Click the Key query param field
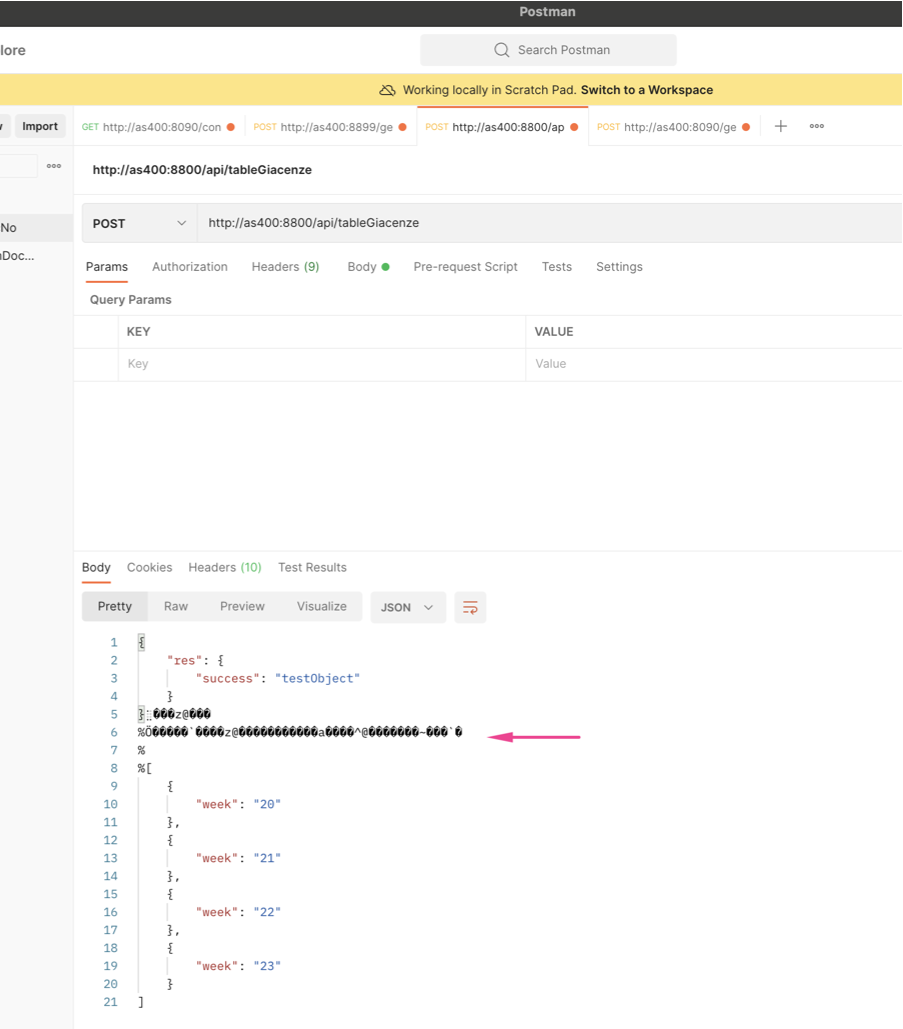 click(x=320, y=364)
